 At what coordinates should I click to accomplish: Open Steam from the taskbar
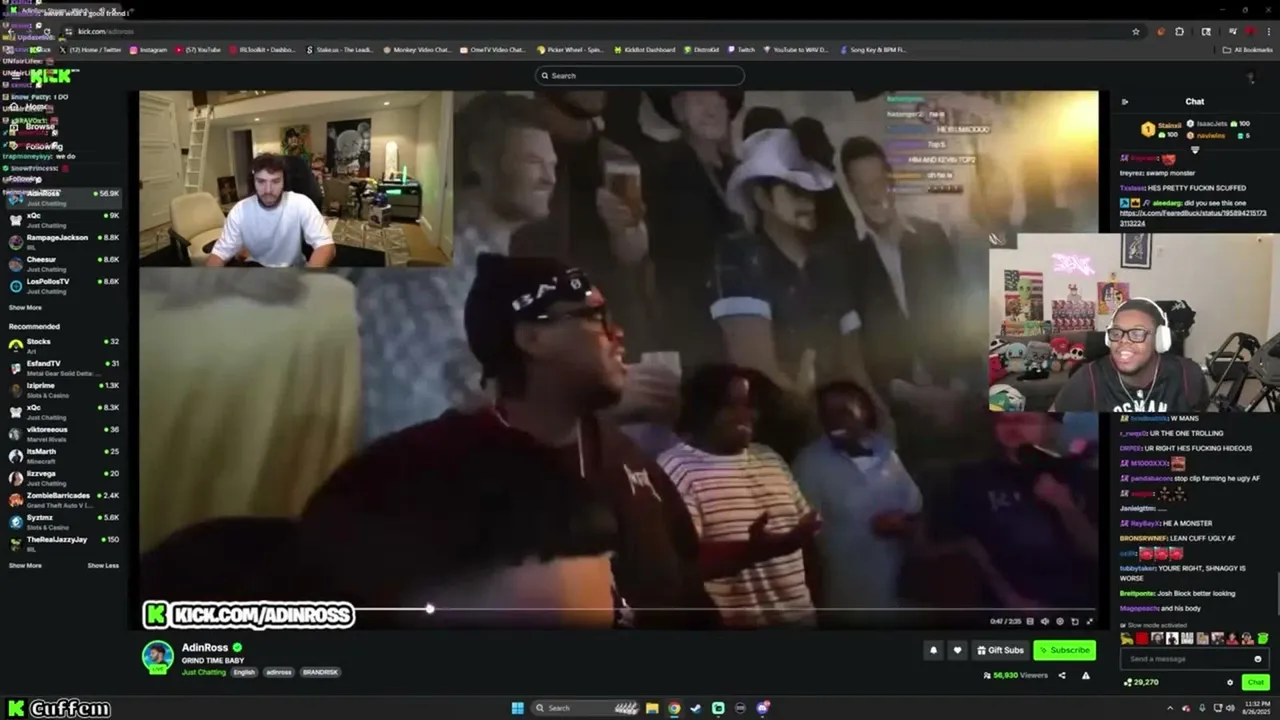[696, 708]
